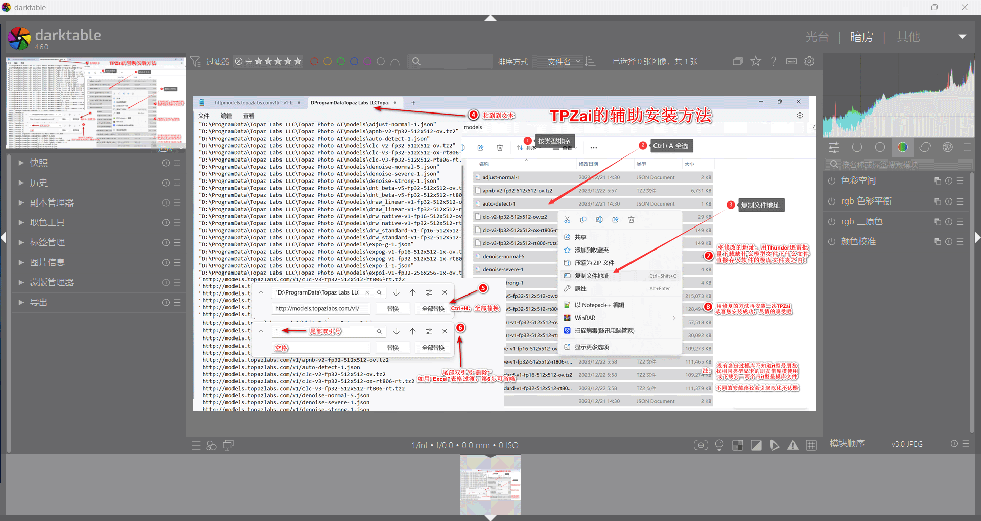Screen dimensions: 981x521
Task: Click the image grouping icon in top bar
Action: tap(738, 61)
